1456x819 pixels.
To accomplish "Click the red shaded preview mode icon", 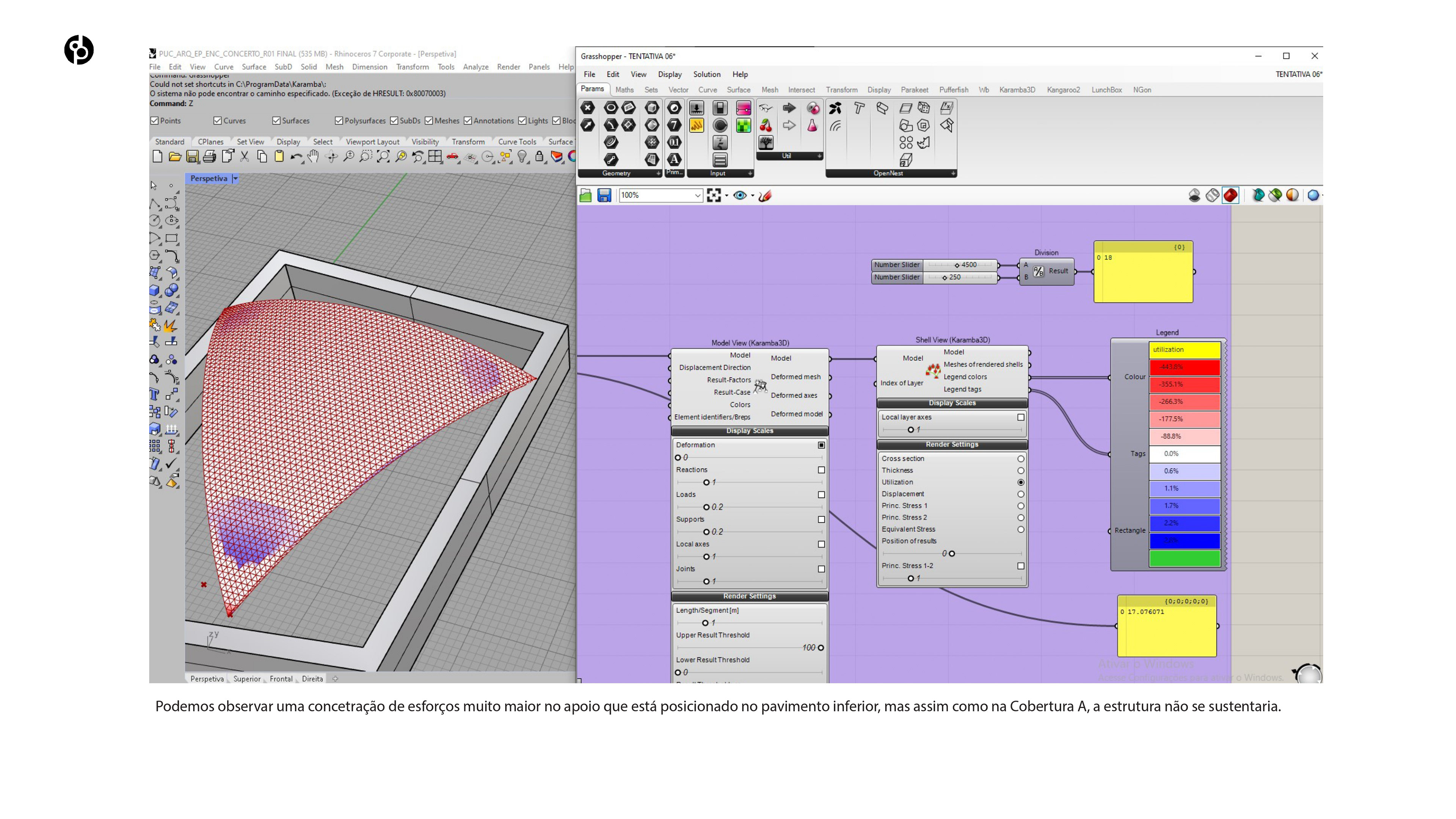I will coord(1230,196).
